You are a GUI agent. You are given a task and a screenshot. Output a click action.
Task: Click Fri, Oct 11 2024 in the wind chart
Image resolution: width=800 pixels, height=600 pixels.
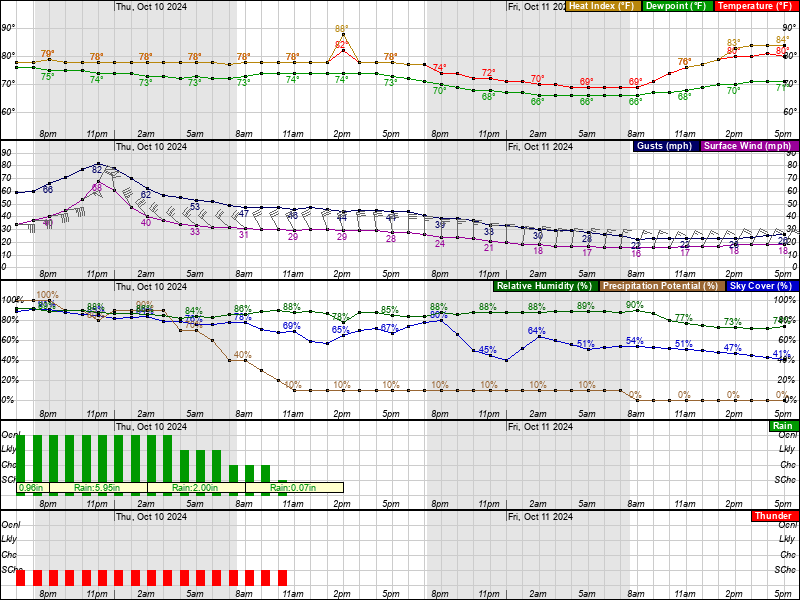(540, 146)
